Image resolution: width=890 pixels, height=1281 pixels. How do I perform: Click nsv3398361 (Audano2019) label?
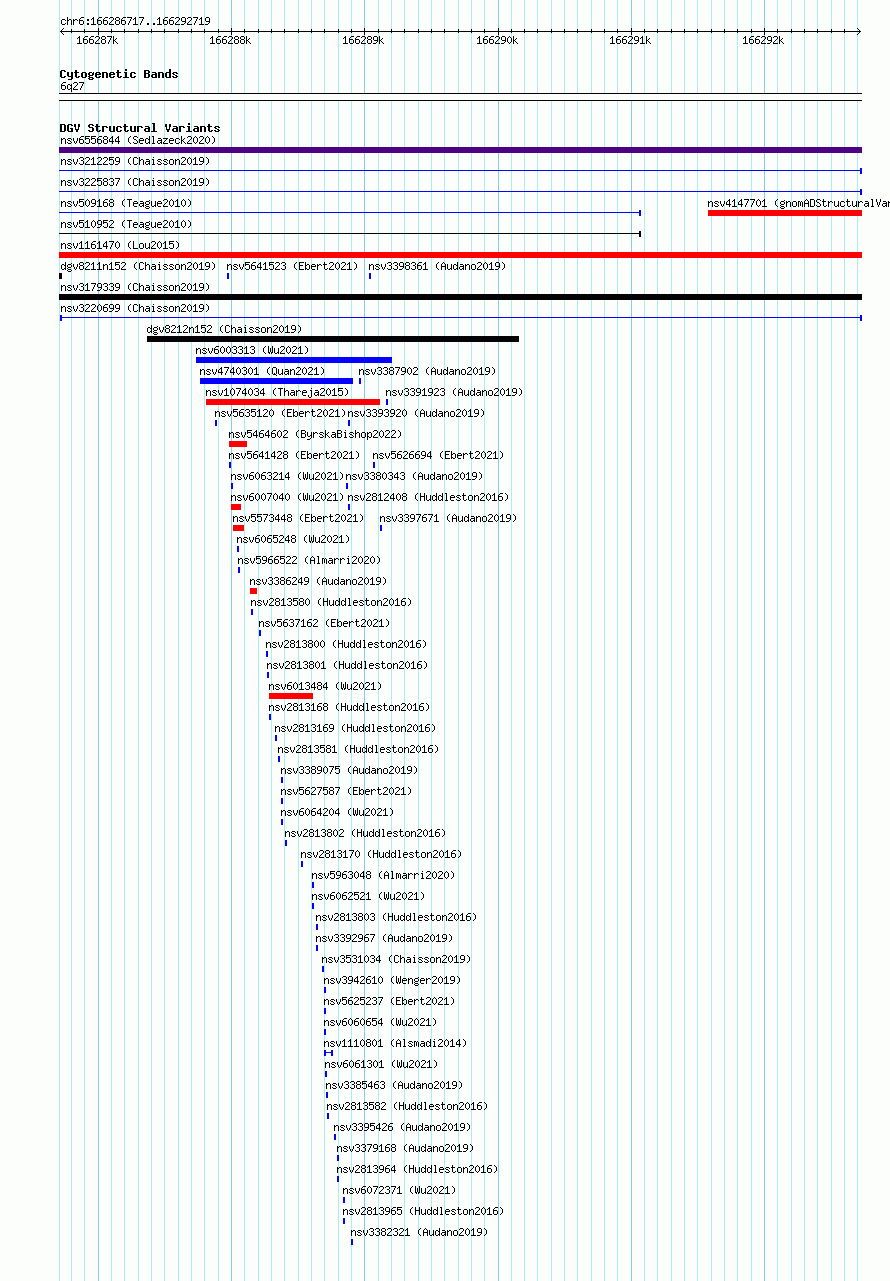[438, 266]
